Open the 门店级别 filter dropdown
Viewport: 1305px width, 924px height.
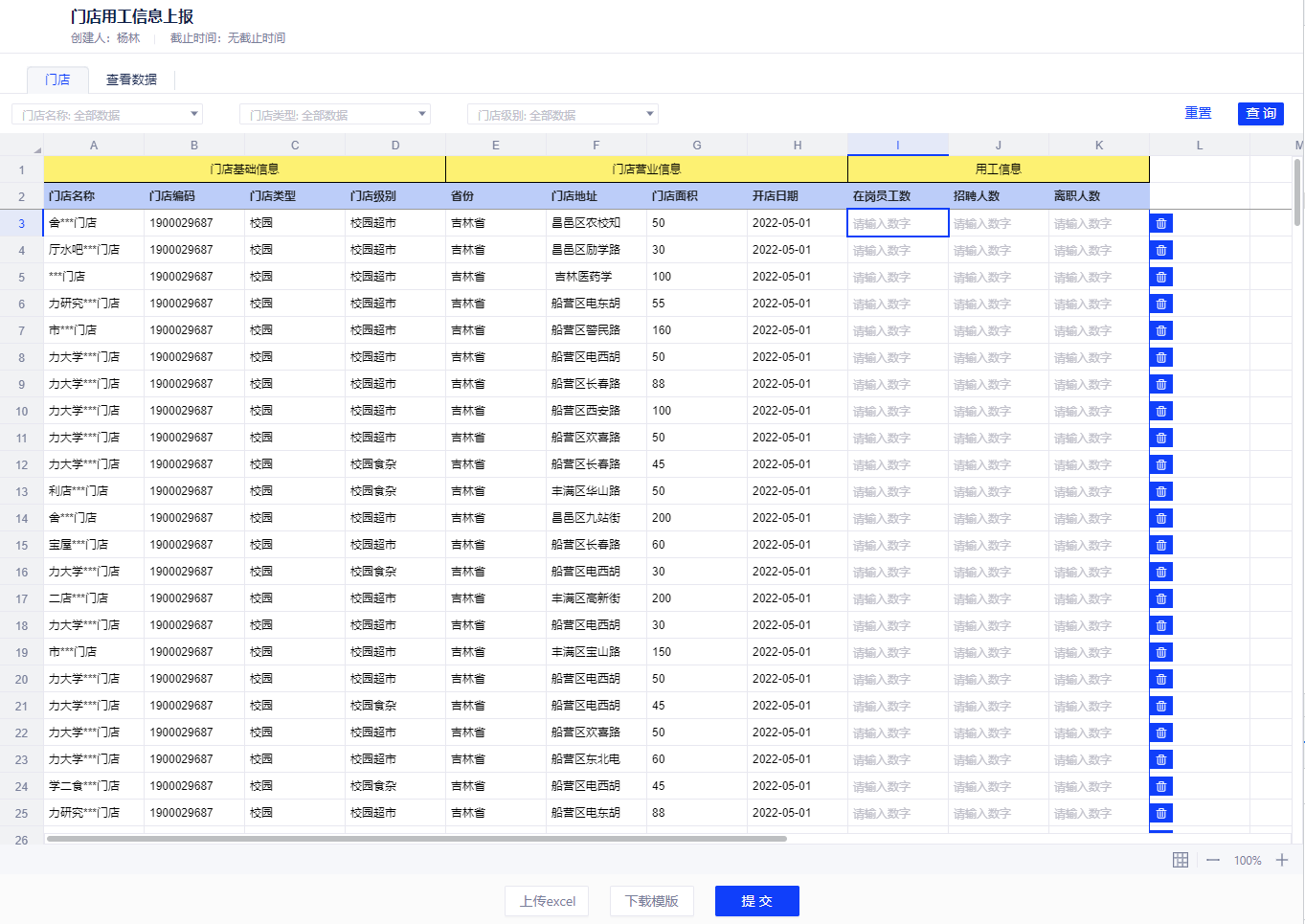tap(563, 115)
